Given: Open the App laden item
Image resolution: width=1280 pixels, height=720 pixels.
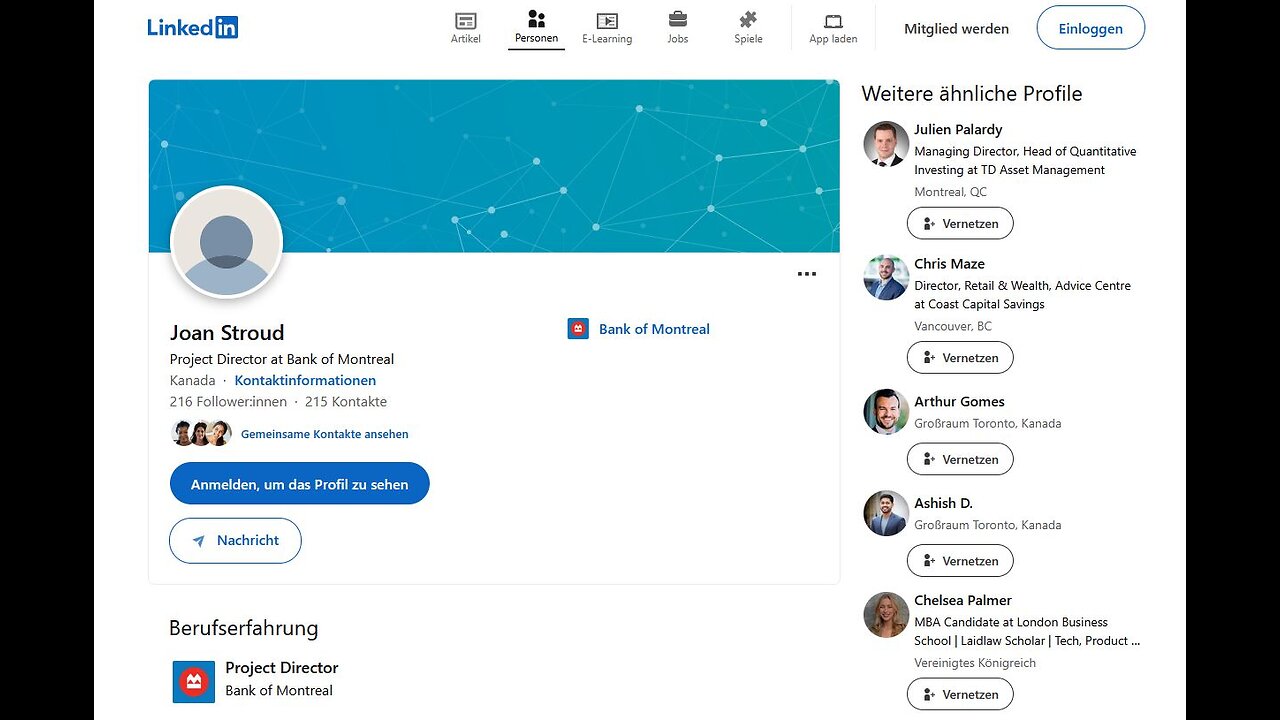Looking at the screenshot, I should 833,28.
